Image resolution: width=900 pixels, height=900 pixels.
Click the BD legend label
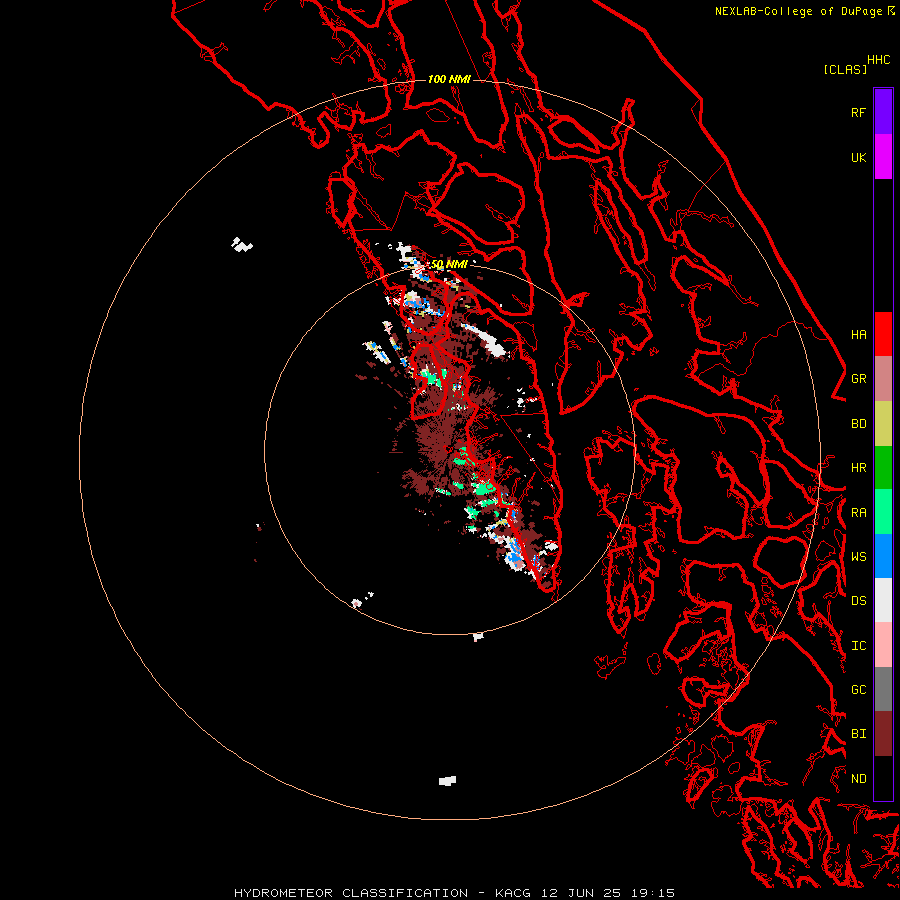(858, 424)
